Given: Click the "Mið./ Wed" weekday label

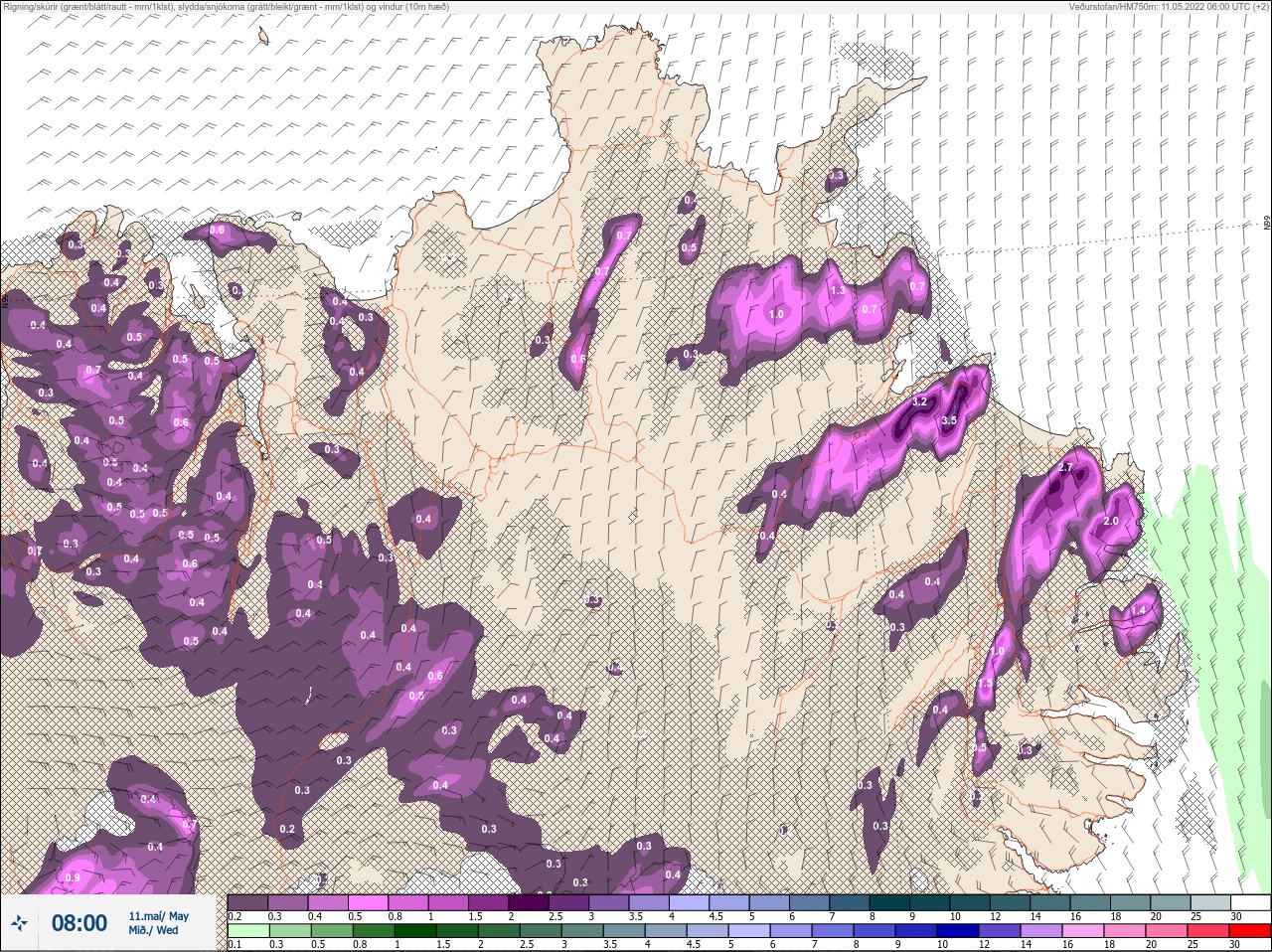Looking at the screenshot, I should coord(154,930).
